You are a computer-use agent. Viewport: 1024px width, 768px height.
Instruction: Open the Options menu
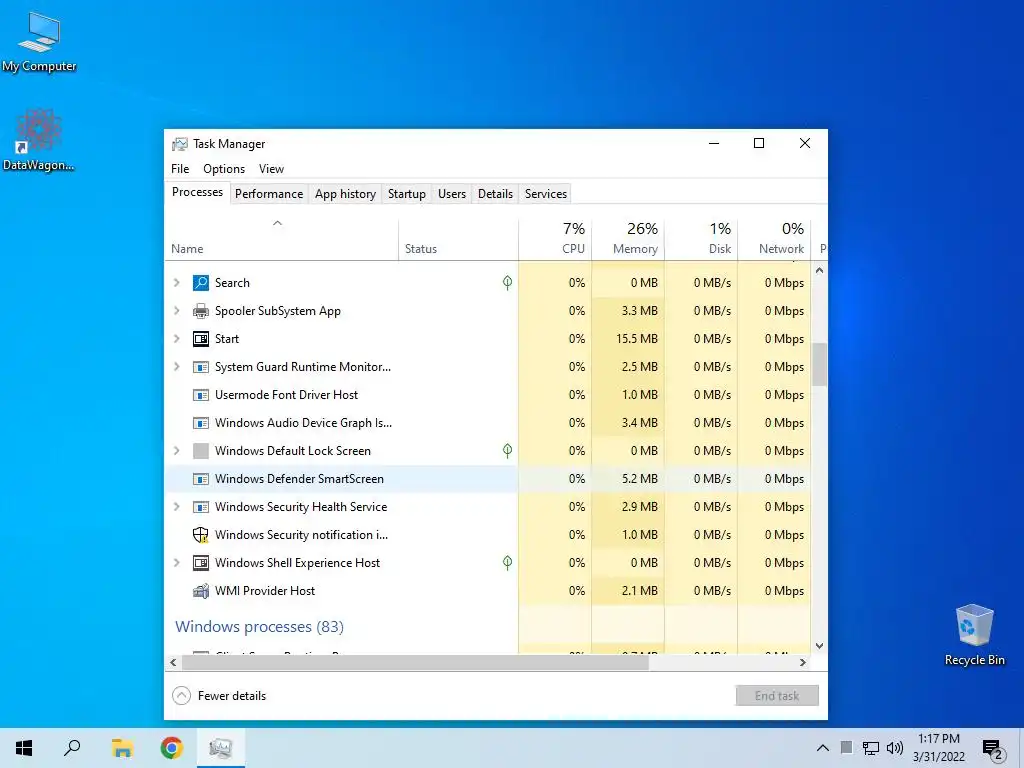coord(224,168)
